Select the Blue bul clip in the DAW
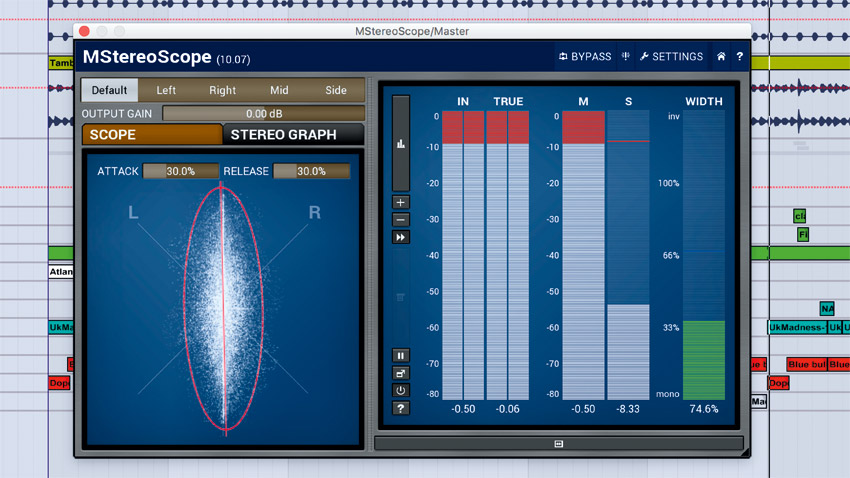The image size is (850, 478). [x=807, y=364]
